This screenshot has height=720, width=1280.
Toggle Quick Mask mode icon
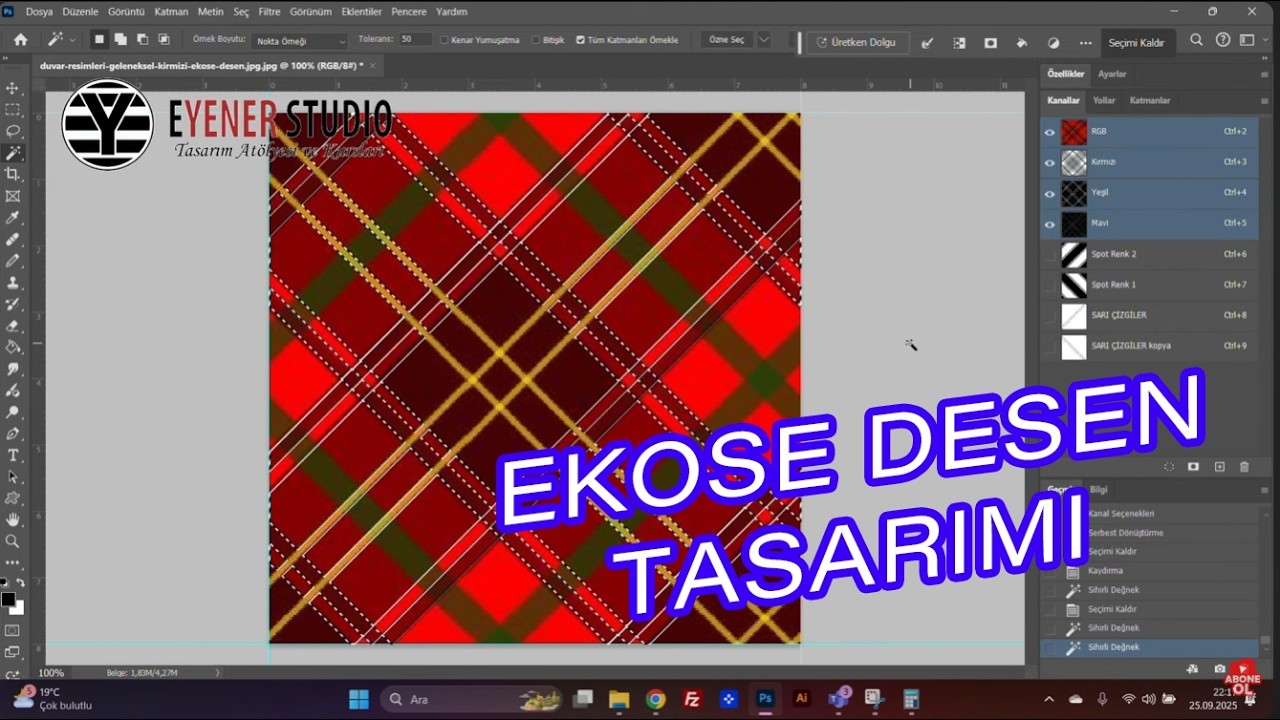tap(13, 630)
